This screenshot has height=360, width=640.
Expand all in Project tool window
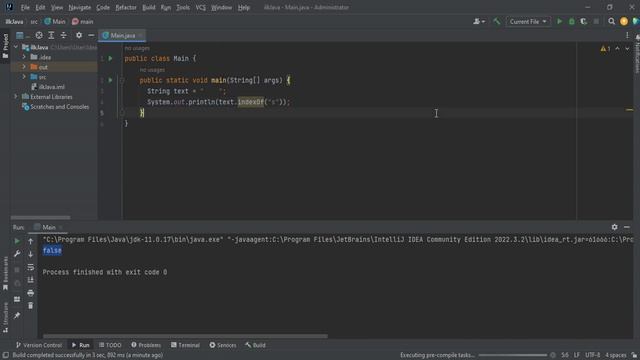coord(51,36)
